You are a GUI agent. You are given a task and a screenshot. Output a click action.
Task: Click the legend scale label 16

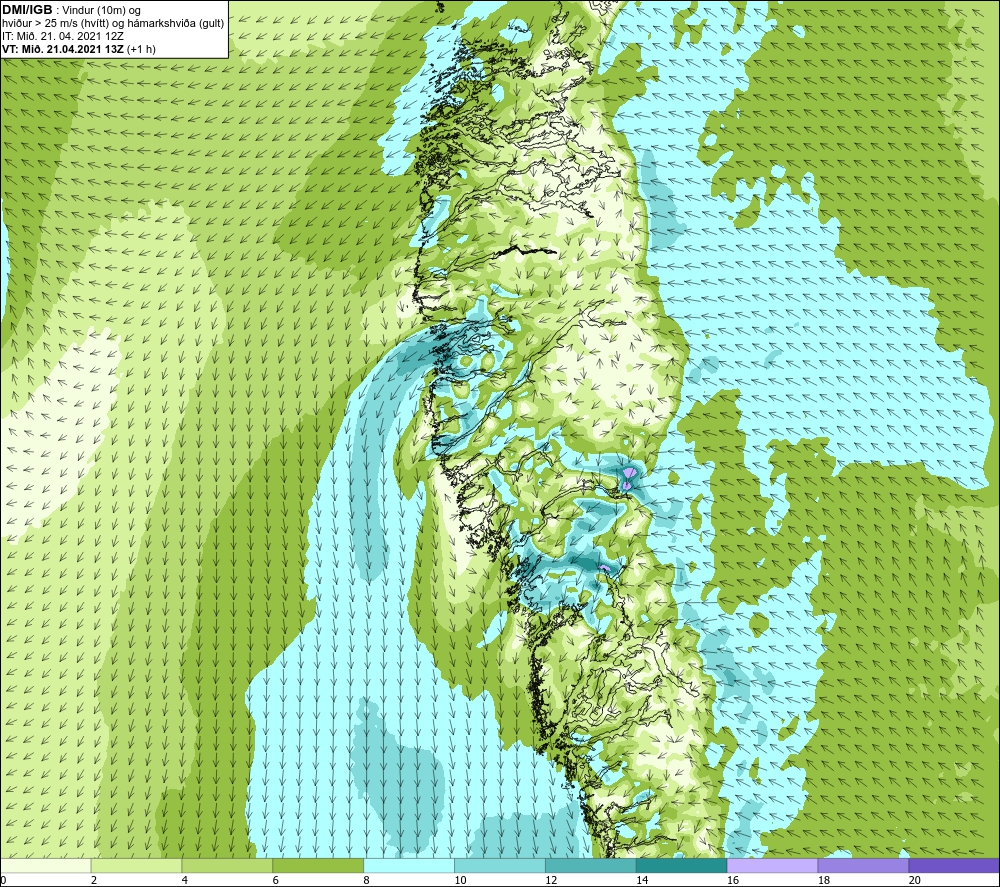click(x=733, y=880)
